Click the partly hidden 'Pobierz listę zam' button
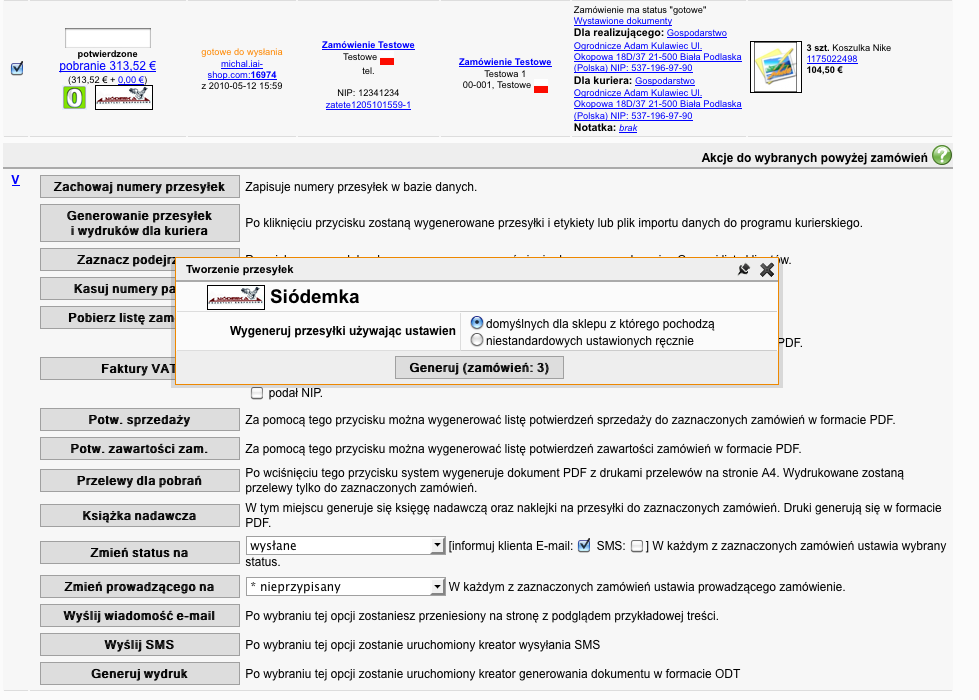Viewport: 979px width, 700px height. tap(106, 317)
